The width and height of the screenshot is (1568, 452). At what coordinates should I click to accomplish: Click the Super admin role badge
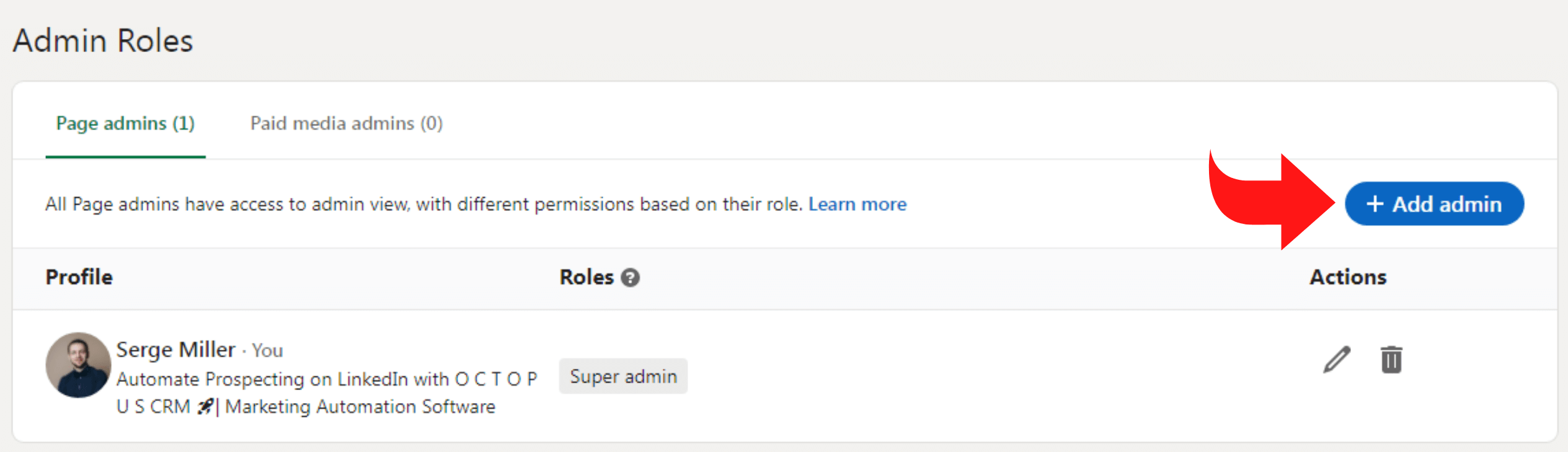point(623,376)
